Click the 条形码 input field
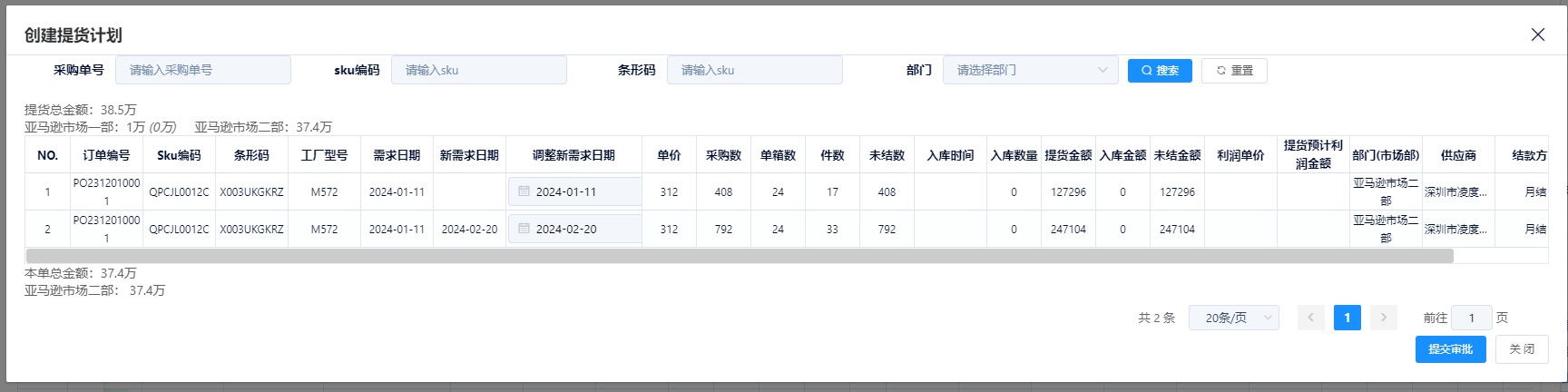1568x392 pixels. pos(755,70)
